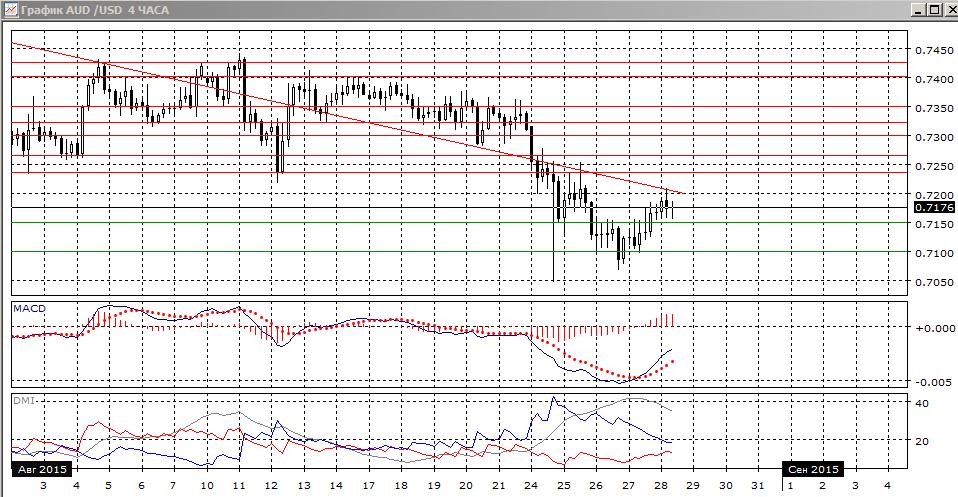This screenshot has height=497, width=958.
Task: Click the Авг 2015 month marker
Action: click(x=42, y=469)
